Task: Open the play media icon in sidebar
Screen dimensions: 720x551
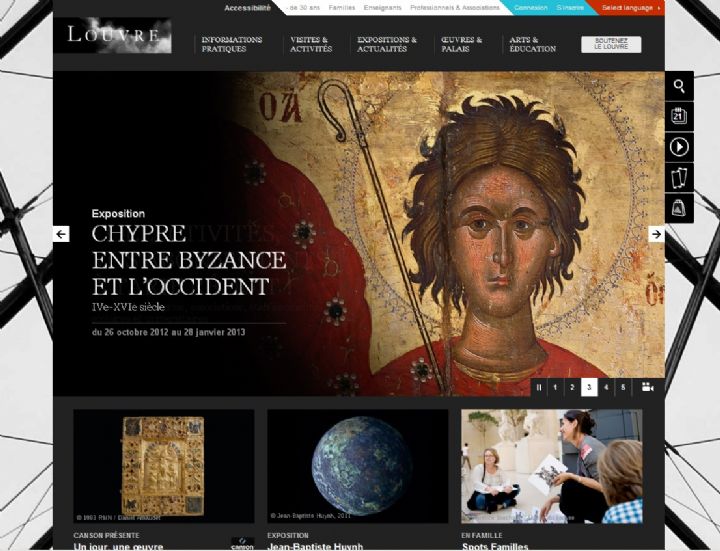Action: (x=679, y=147)
